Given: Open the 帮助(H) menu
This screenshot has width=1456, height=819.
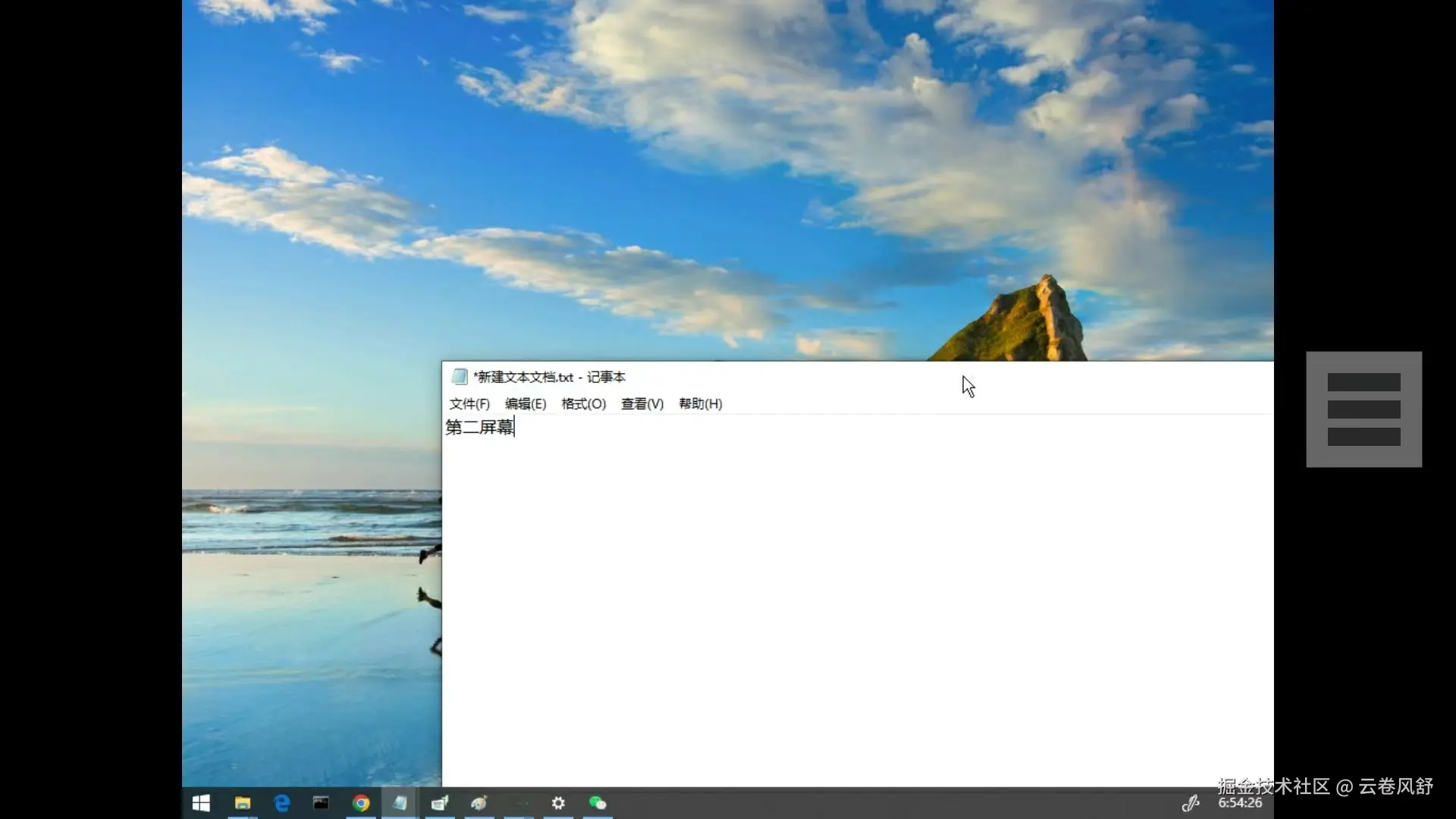Looking at the screenshot, I should click(700, 404).
